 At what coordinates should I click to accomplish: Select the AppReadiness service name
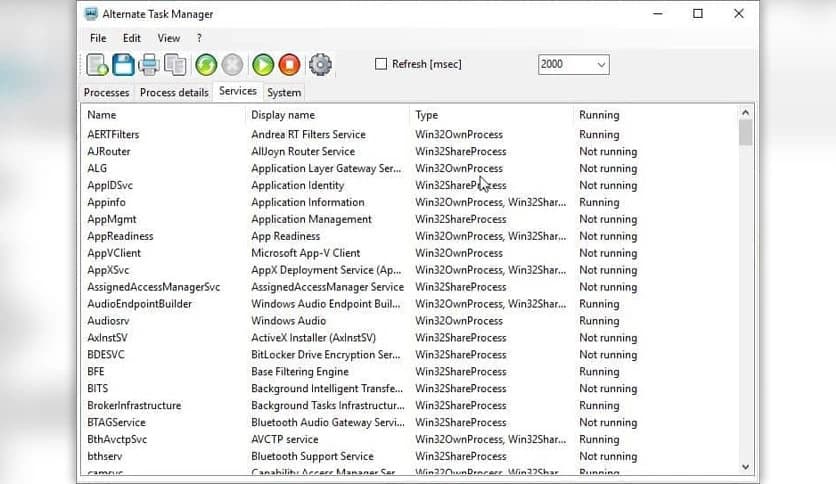pyautogui.click(x=120, y=236)
